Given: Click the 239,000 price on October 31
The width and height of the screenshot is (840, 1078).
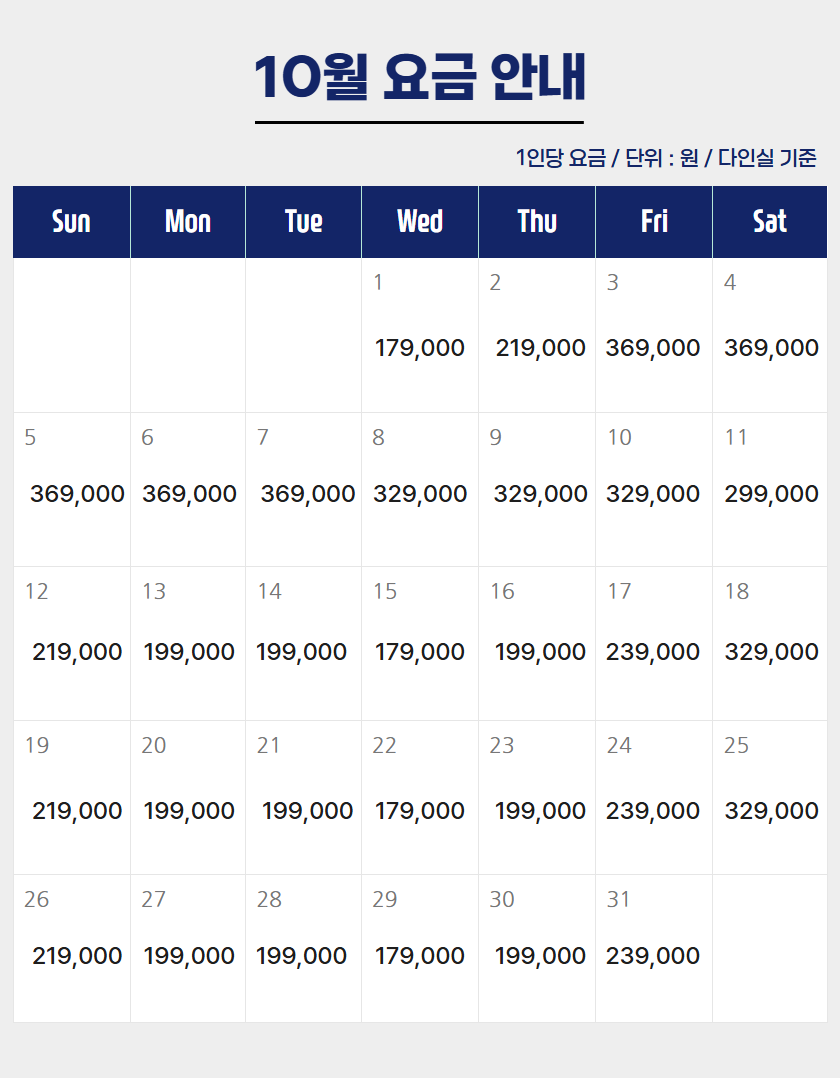Looking at the screenshot, I should tap(652, 956).
